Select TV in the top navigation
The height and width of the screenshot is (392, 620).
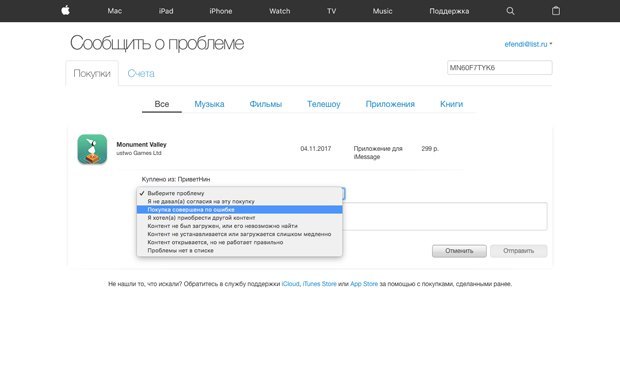(331, 11)
